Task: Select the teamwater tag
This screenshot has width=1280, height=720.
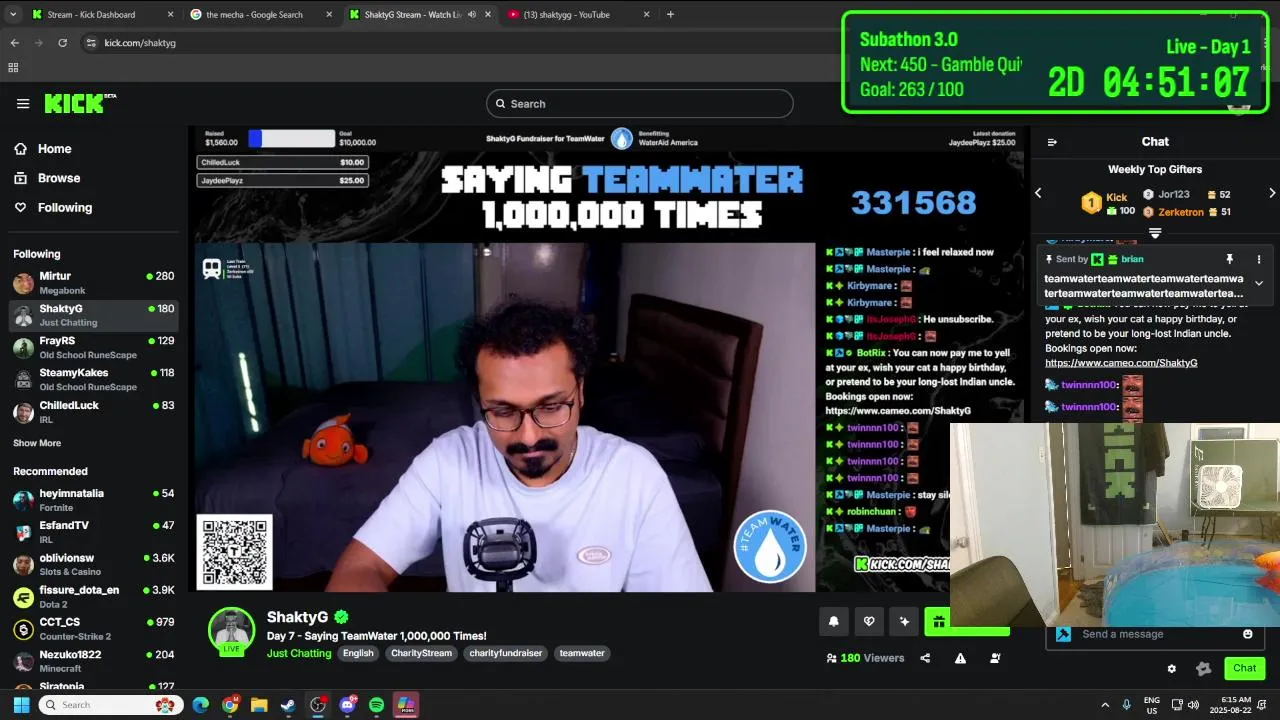Action: coord(582,653)
